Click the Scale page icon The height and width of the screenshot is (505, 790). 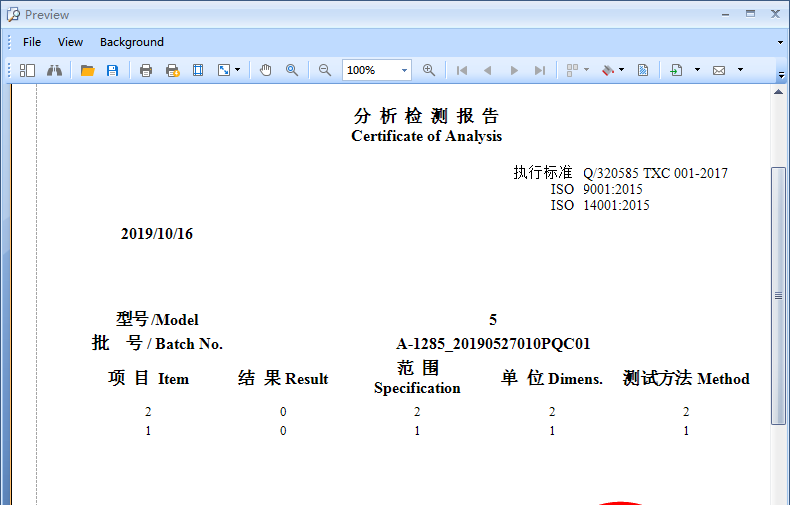224,70
